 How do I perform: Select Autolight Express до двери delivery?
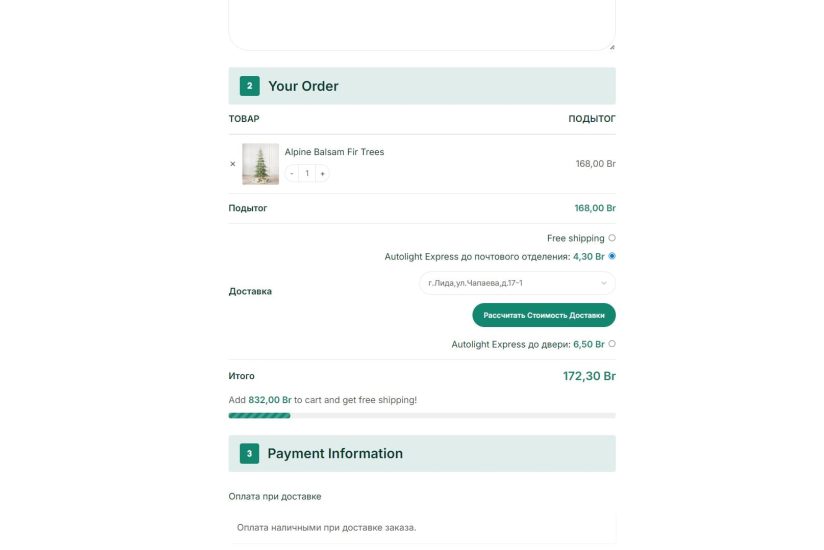tap(612, 344)
